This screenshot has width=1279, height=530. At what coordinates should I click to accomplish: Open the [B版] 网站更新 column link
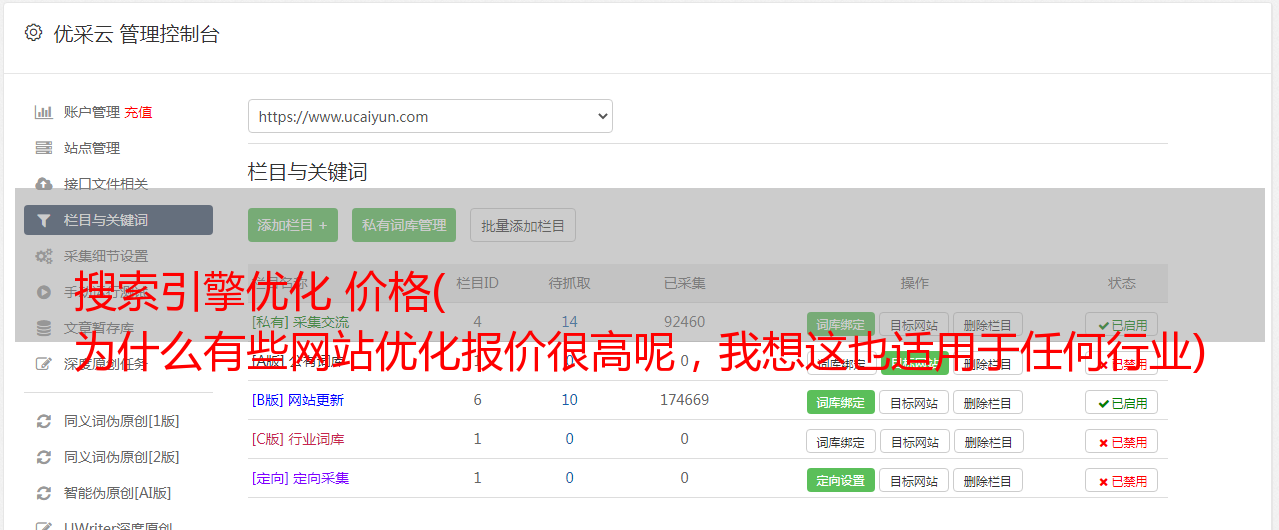[298, 400]
